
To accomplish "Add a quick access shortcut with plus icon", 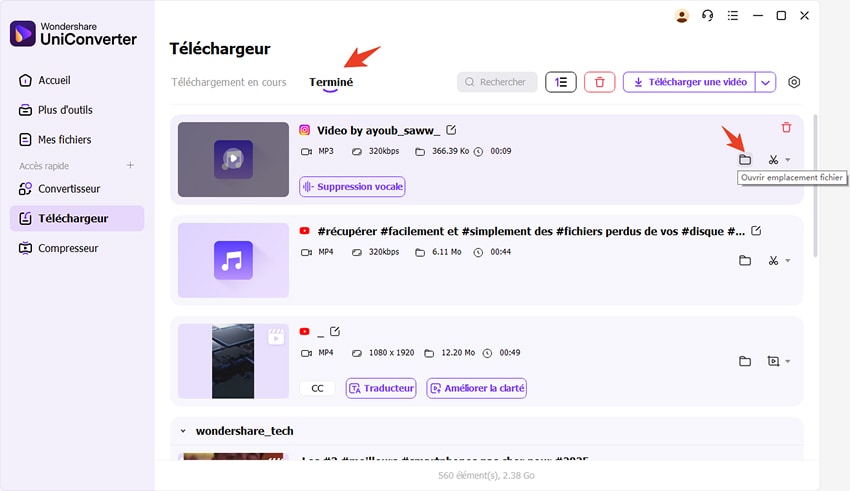I will click(130, 165).
